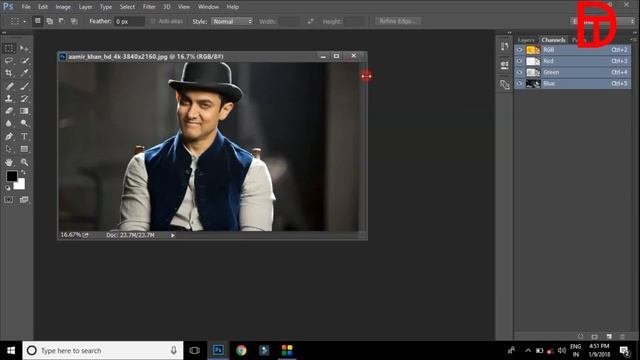Screen dimensions: 640x360
Task: Switch to the Layers tab
Action: point(526,40)
